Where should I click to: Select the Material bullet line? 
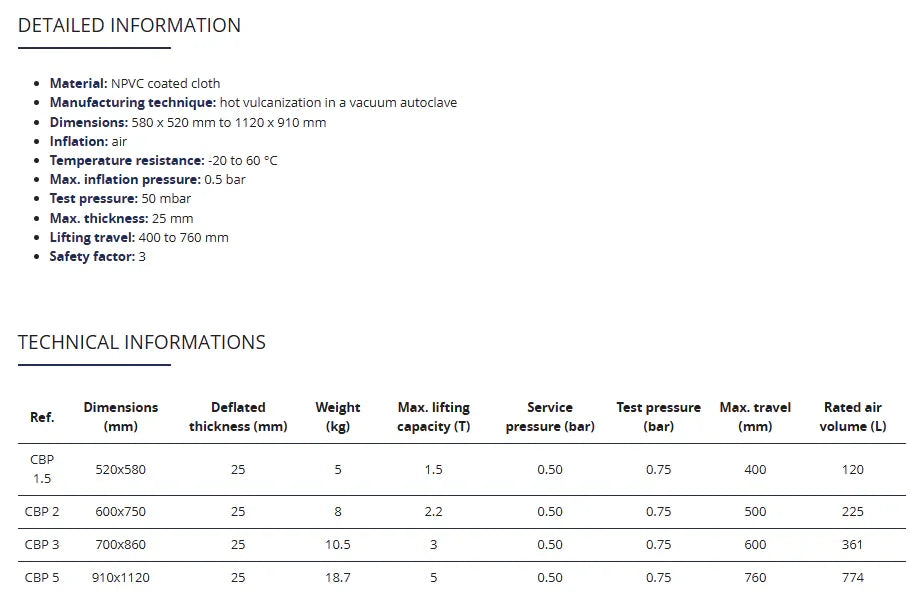pyautogui.click(x=135, y=84)
